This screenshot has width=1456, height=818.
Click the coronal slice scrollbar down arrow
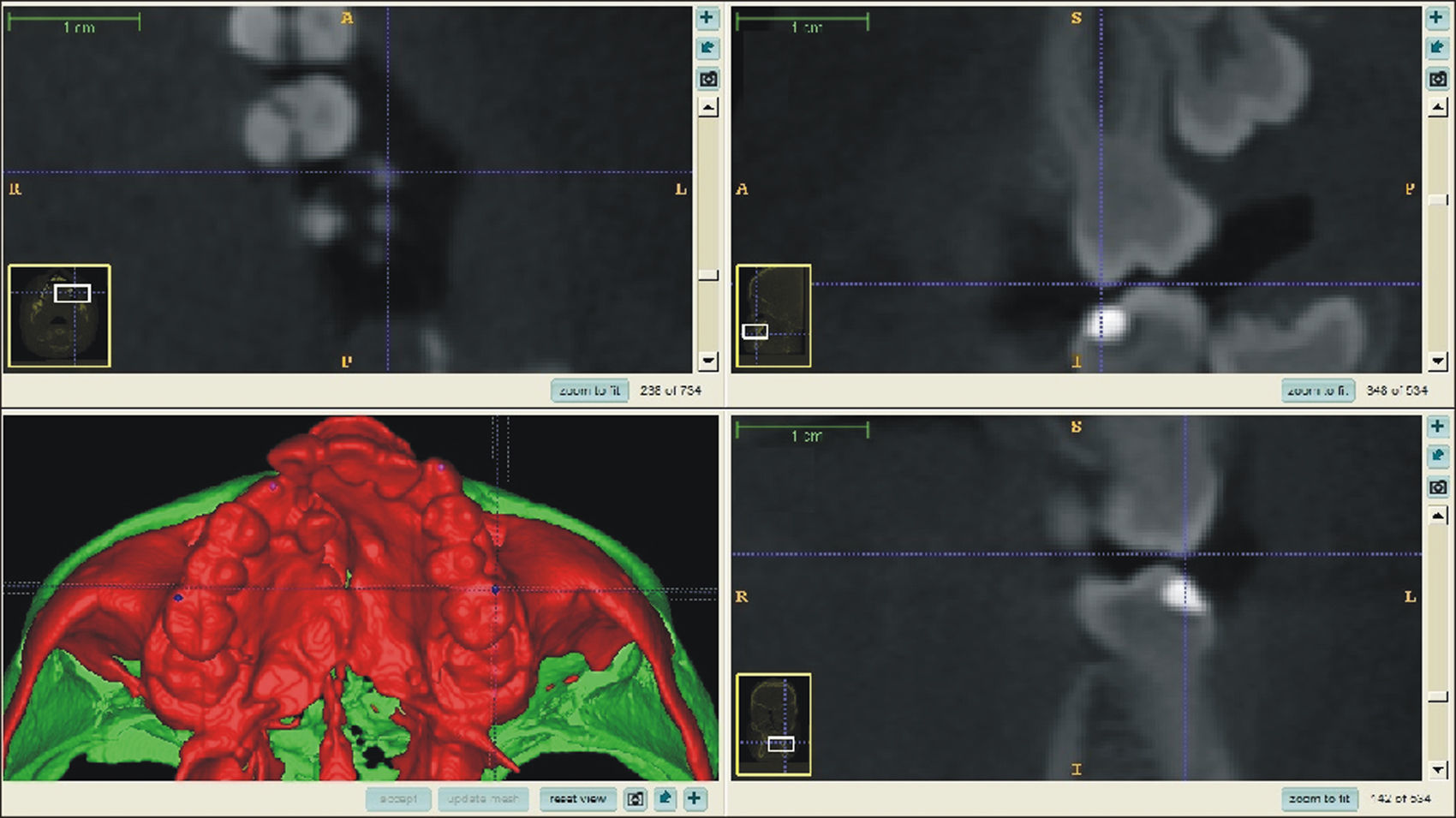click(x=1438, y=769)
